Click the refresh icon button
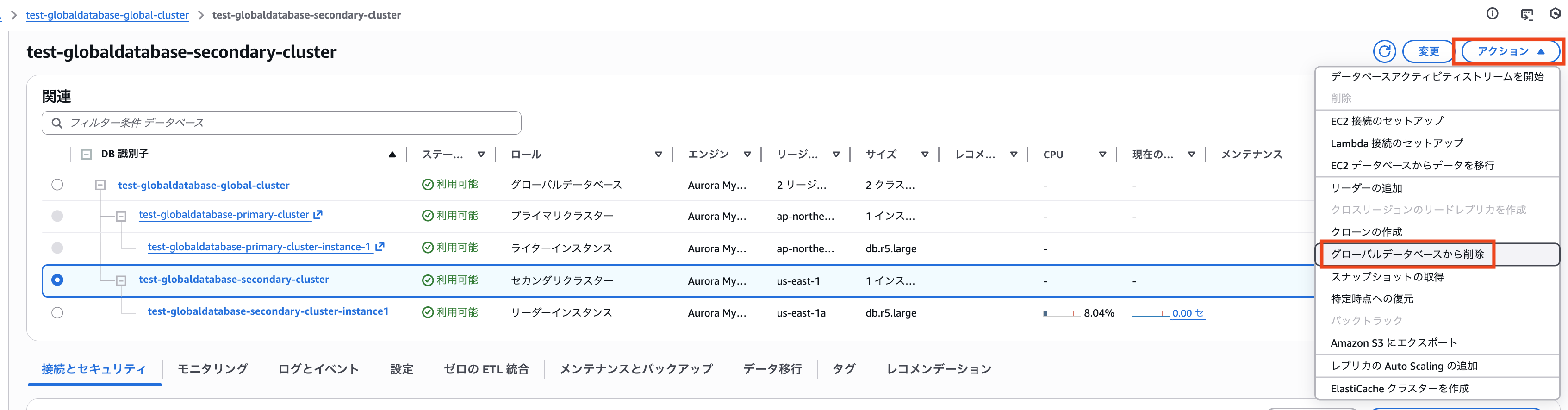The width and height of the screenshot is (1568, 410). coord(1384,52)
